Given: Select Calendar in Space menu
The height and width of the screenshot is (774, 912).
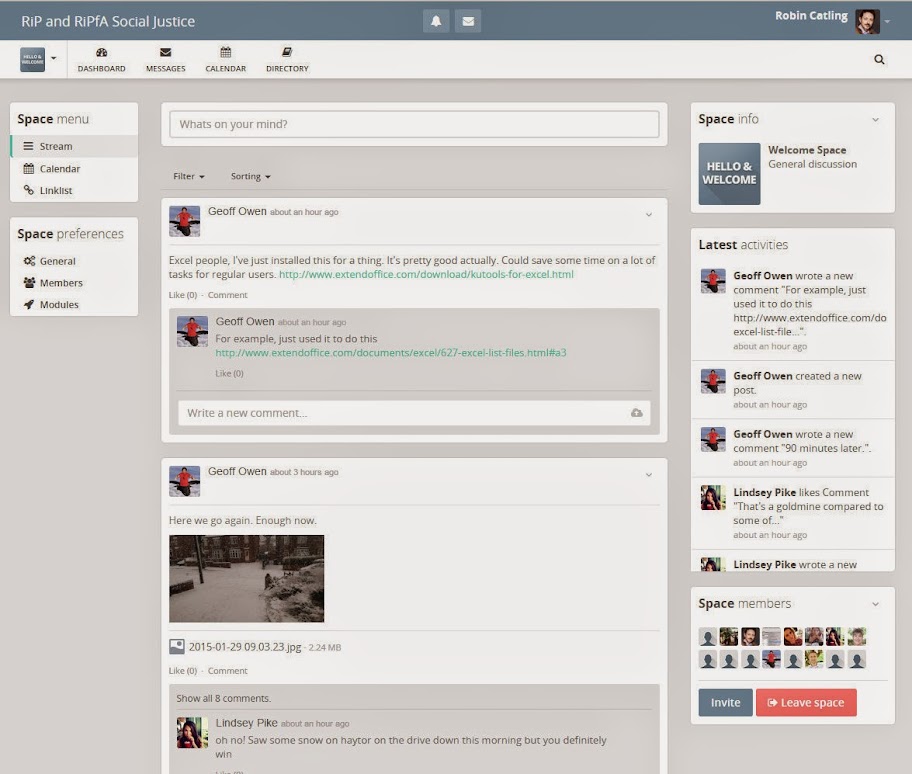Looking at the screenshot, I should tap(74, 169).
